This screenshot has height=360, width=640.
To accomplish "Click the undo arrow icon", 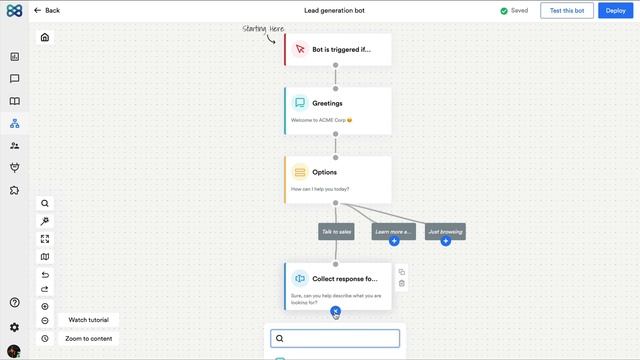I will (45, 275).
